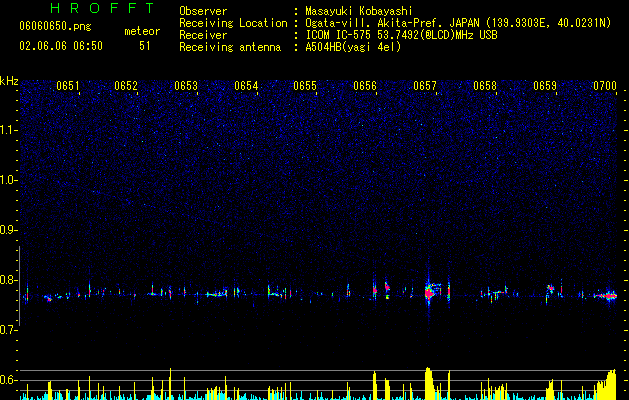Image resolution: width=629 pixels, height=400 pixels.
Task: Click the 0657 time marker
Action: point(425,86)
